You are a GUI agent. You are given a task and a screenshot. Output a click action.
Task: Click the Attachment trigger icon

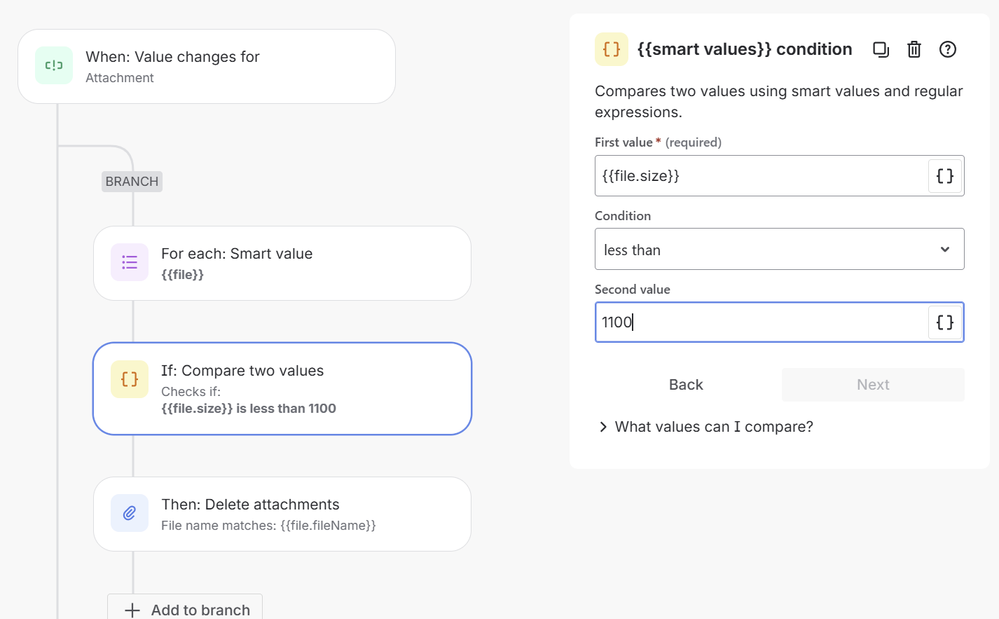[x=54, y=66]
